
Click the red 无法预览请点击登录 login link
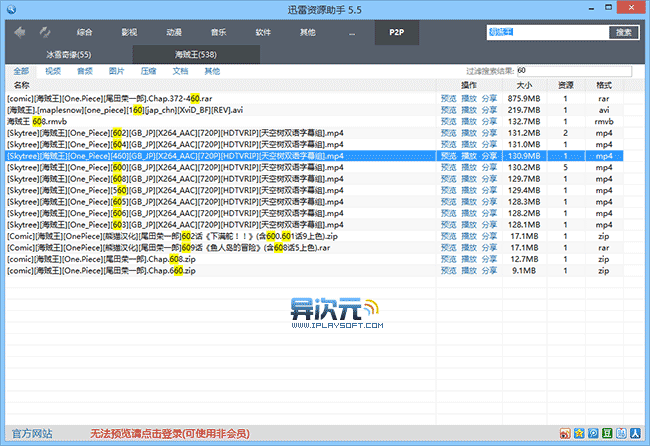coord(170,434)
